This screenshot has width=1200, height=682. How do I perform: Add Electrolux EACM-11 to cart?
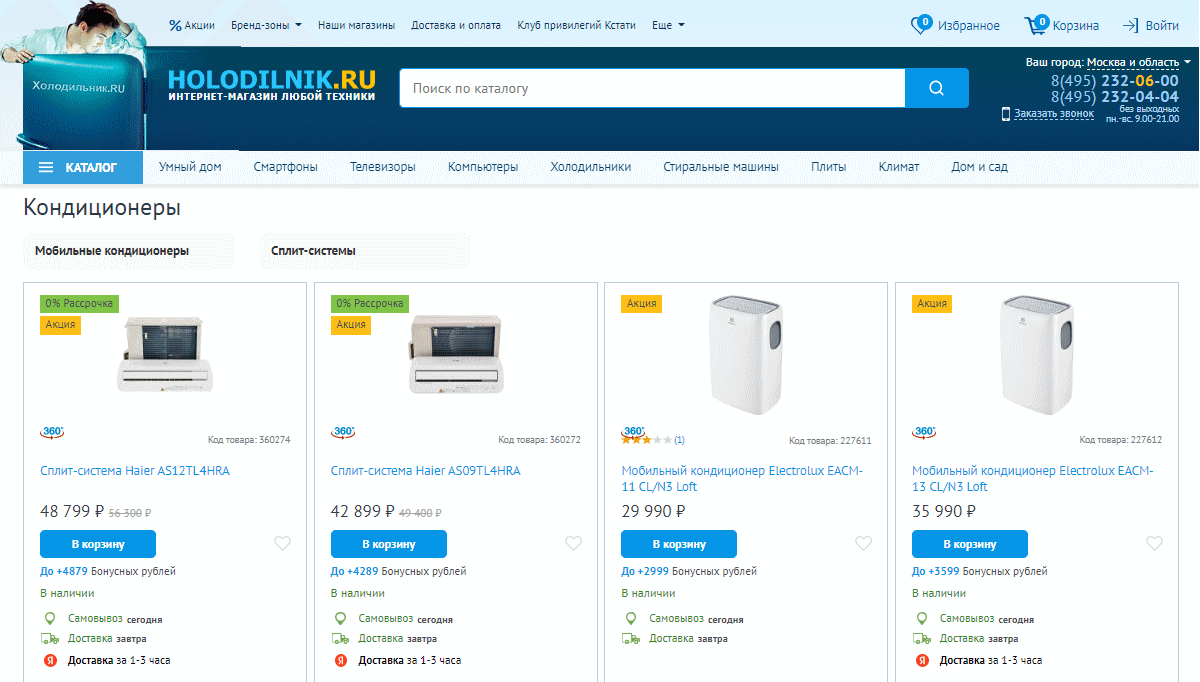point(679,544)
